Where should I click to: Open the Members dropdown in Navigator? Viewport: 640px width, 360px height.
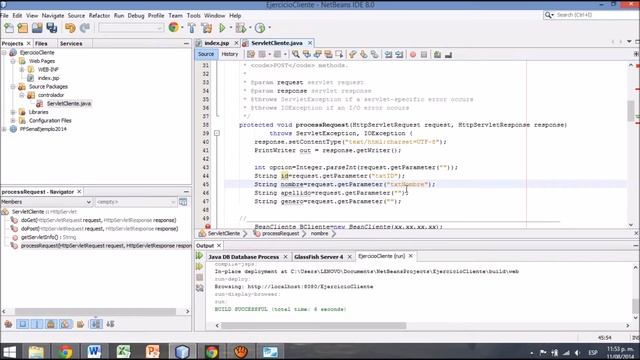(x=47, y=202)
